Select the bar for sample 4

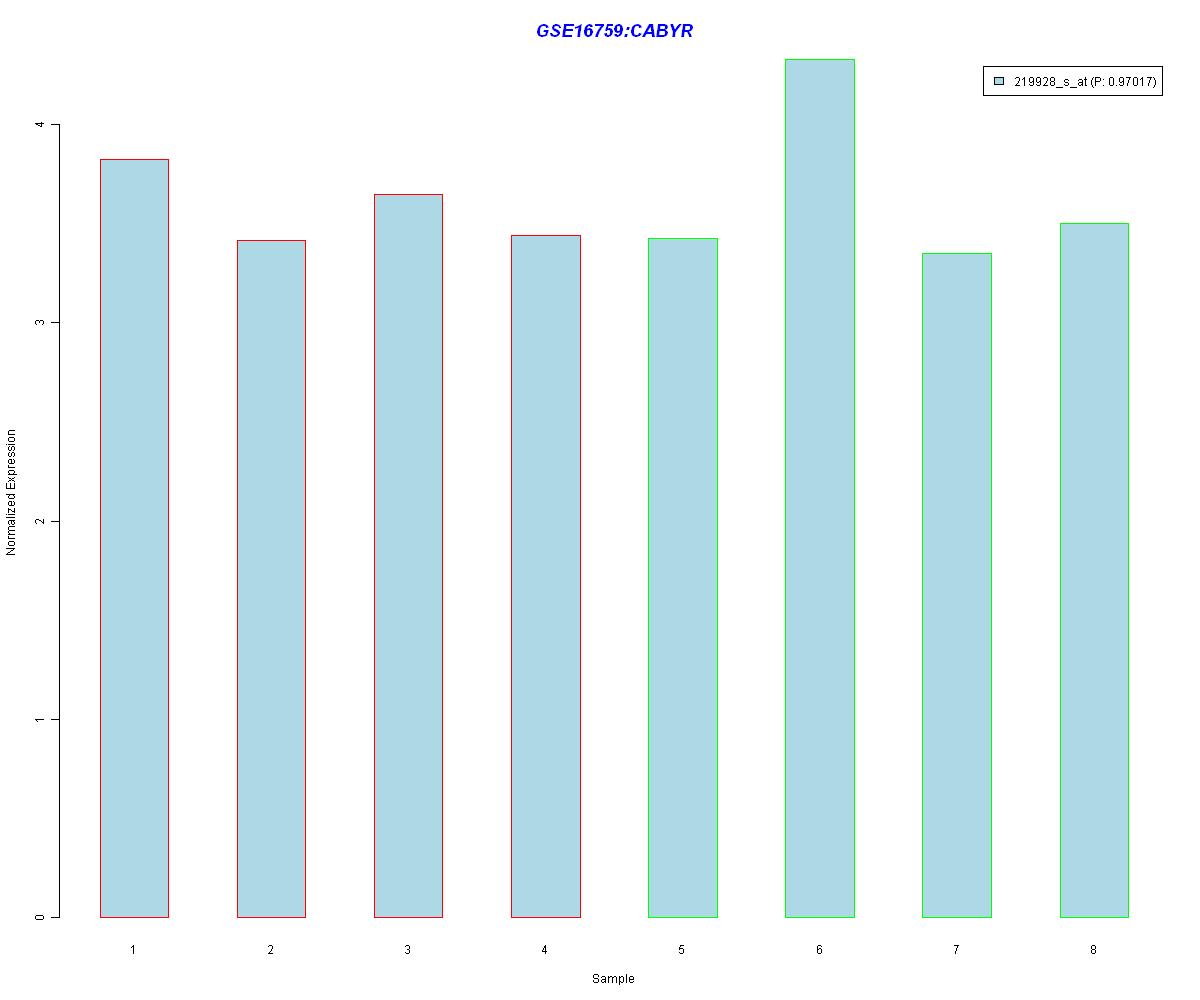point(546,576)
